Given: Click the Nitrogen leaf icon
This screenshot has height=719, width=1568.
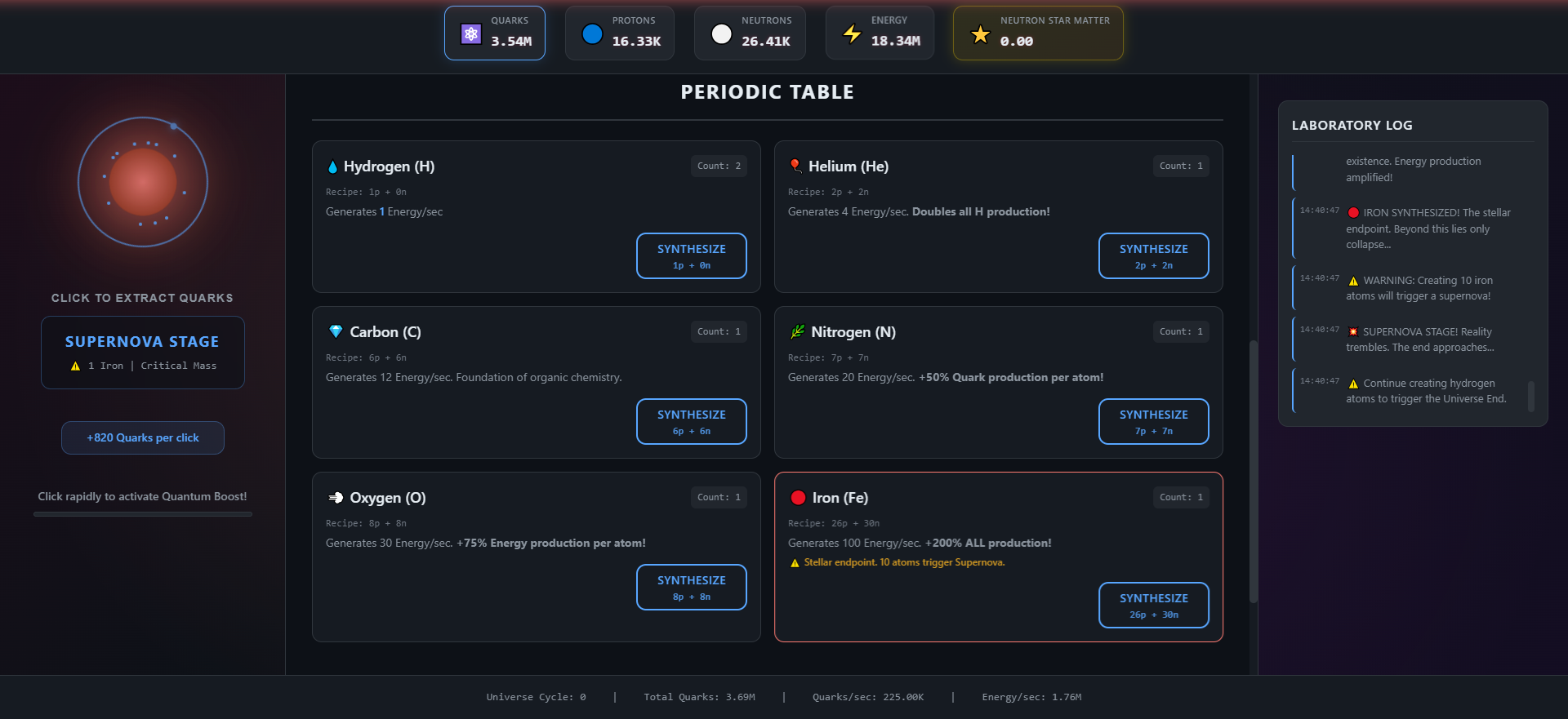Looking at the screenshot, I should click(797, 331).
